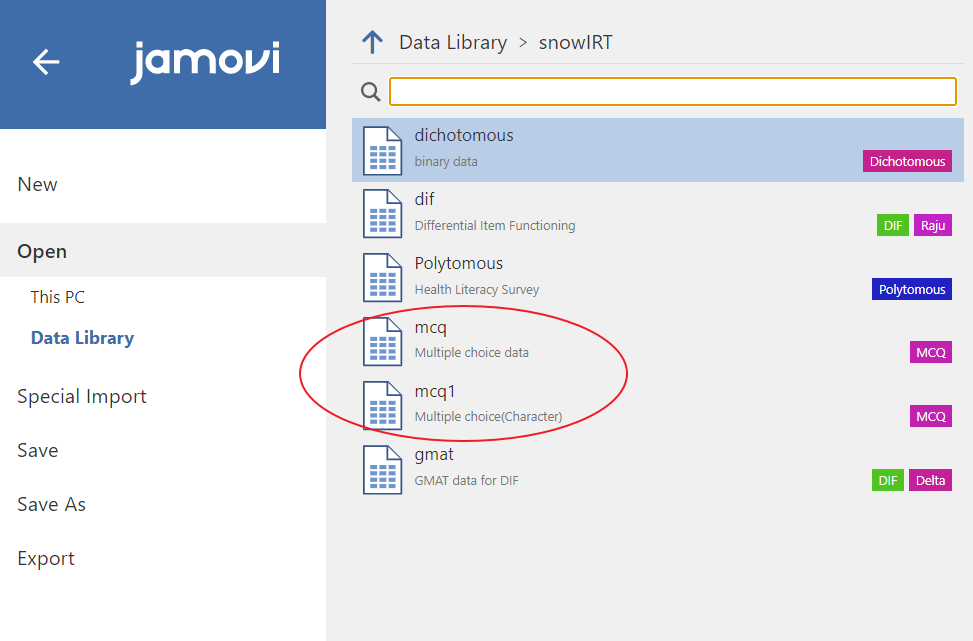Choose This PC under Open
Viewport: 973px width, 641px height.
pyautogui.click(x=58, y=297)
